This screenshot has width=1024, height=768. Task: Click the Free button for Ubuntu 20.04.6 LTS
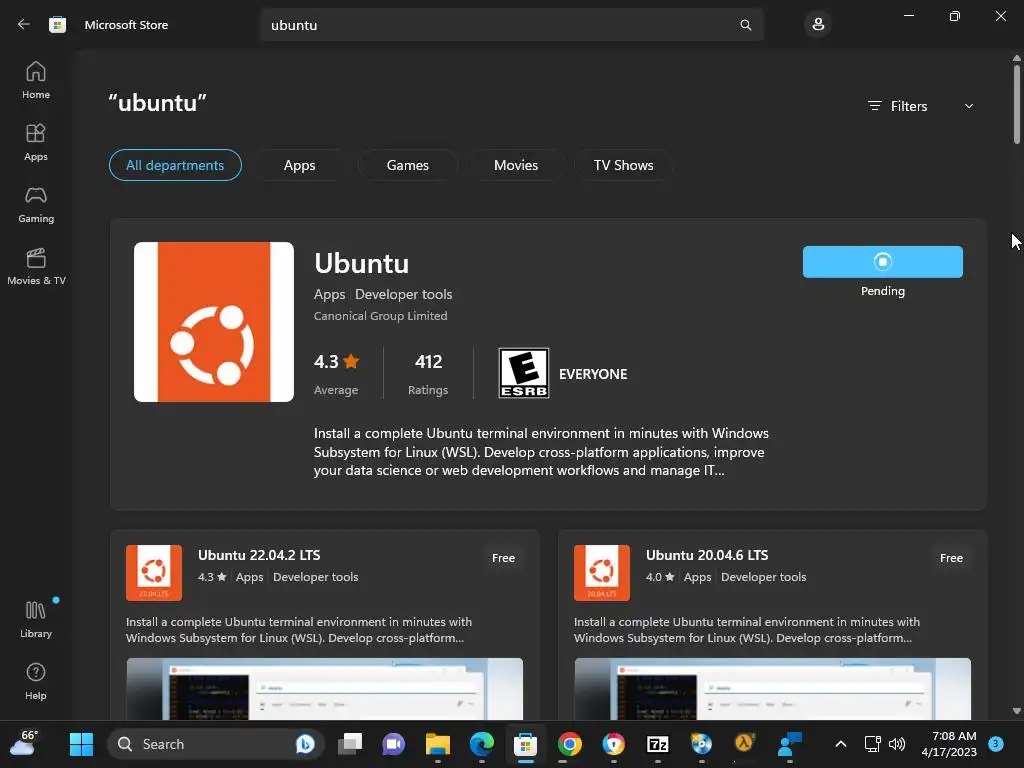(951, 558)
